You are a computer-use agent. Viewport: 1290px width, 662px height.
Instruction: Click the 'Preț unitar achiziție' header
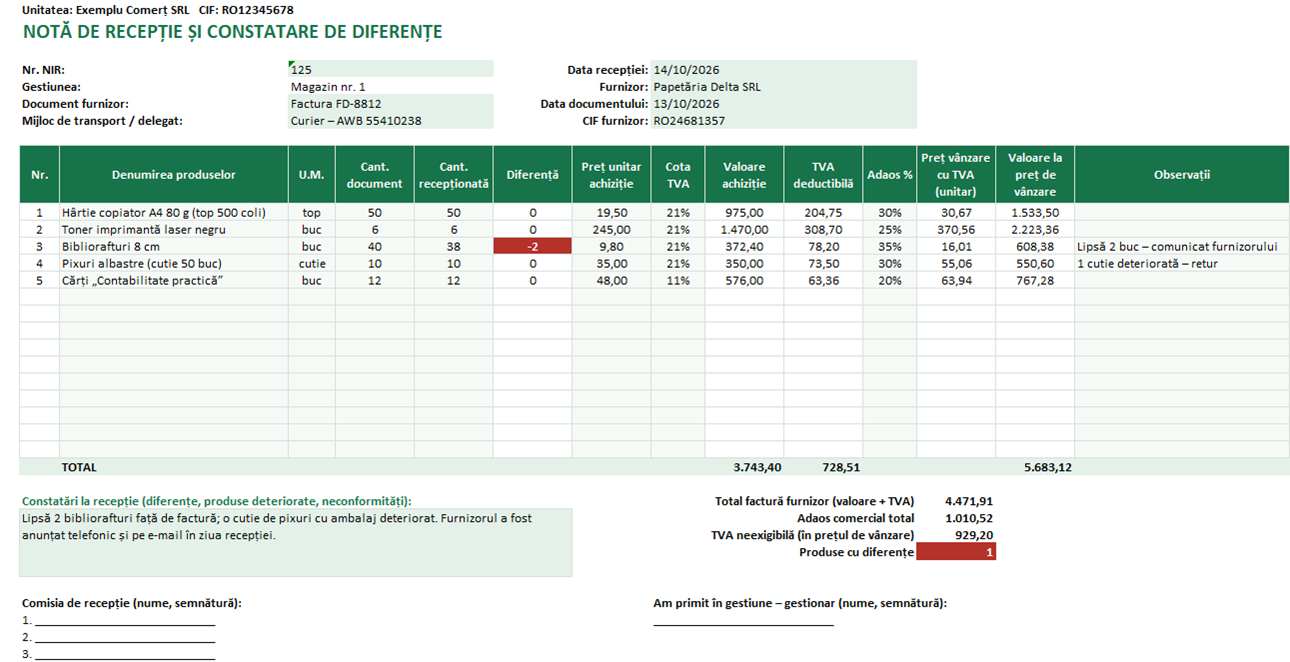(x=611, y=174)
